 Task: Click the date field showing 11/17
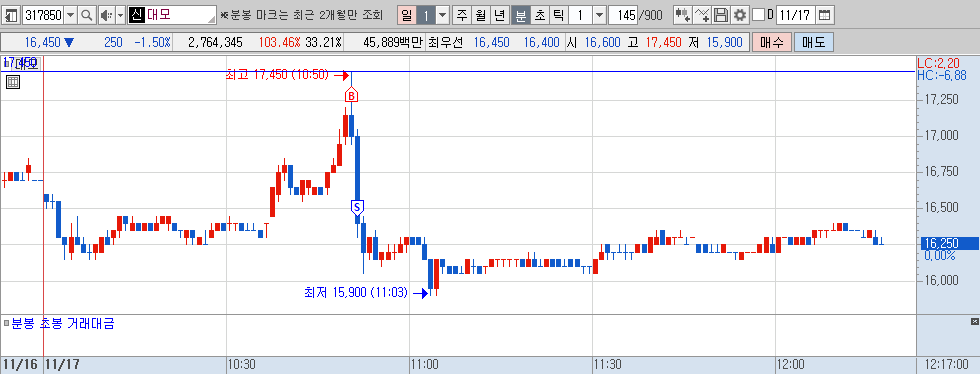pos(795,15)
